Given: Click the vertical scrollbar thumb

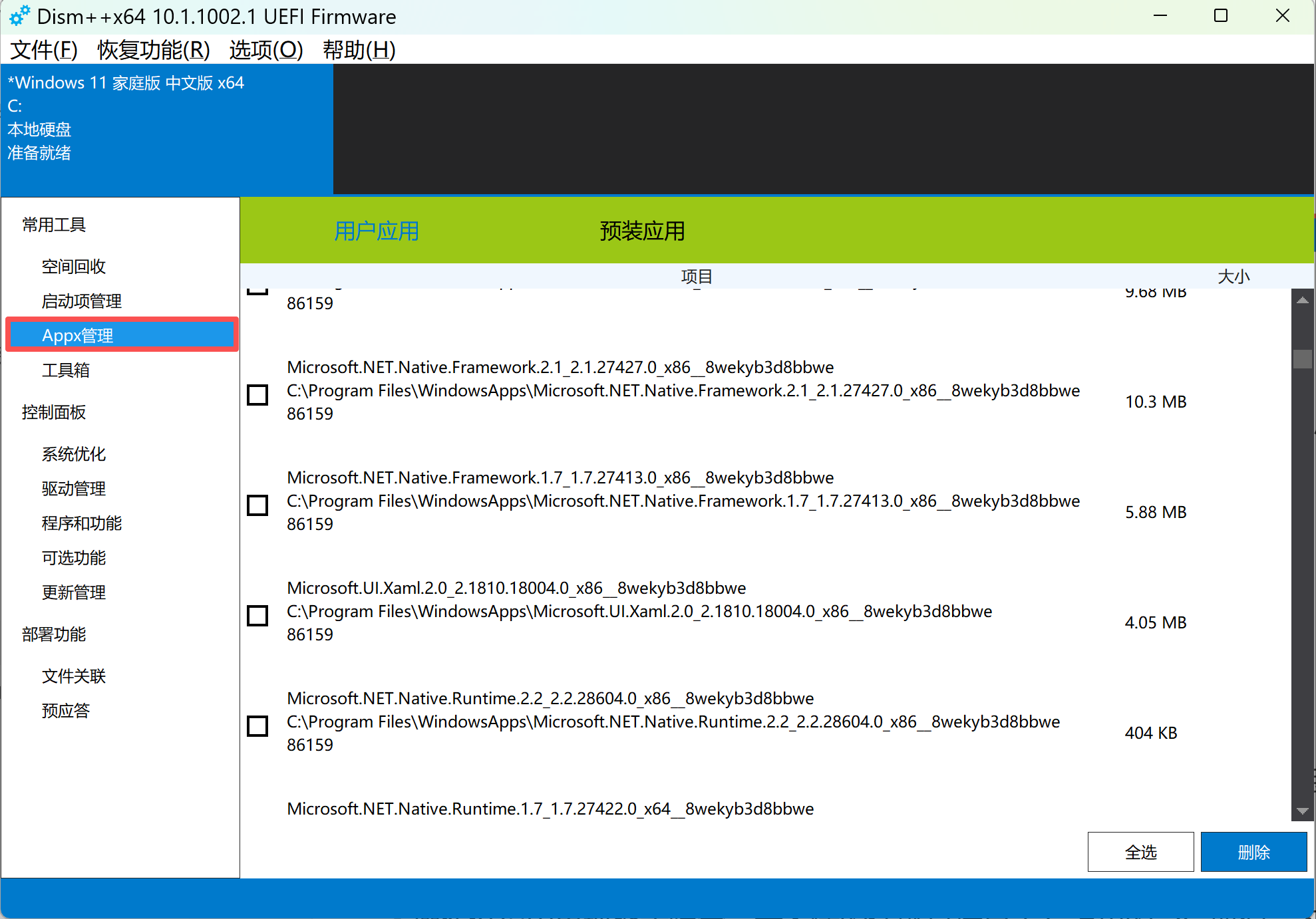Looking at the screenshot, I should (1303, 359).
